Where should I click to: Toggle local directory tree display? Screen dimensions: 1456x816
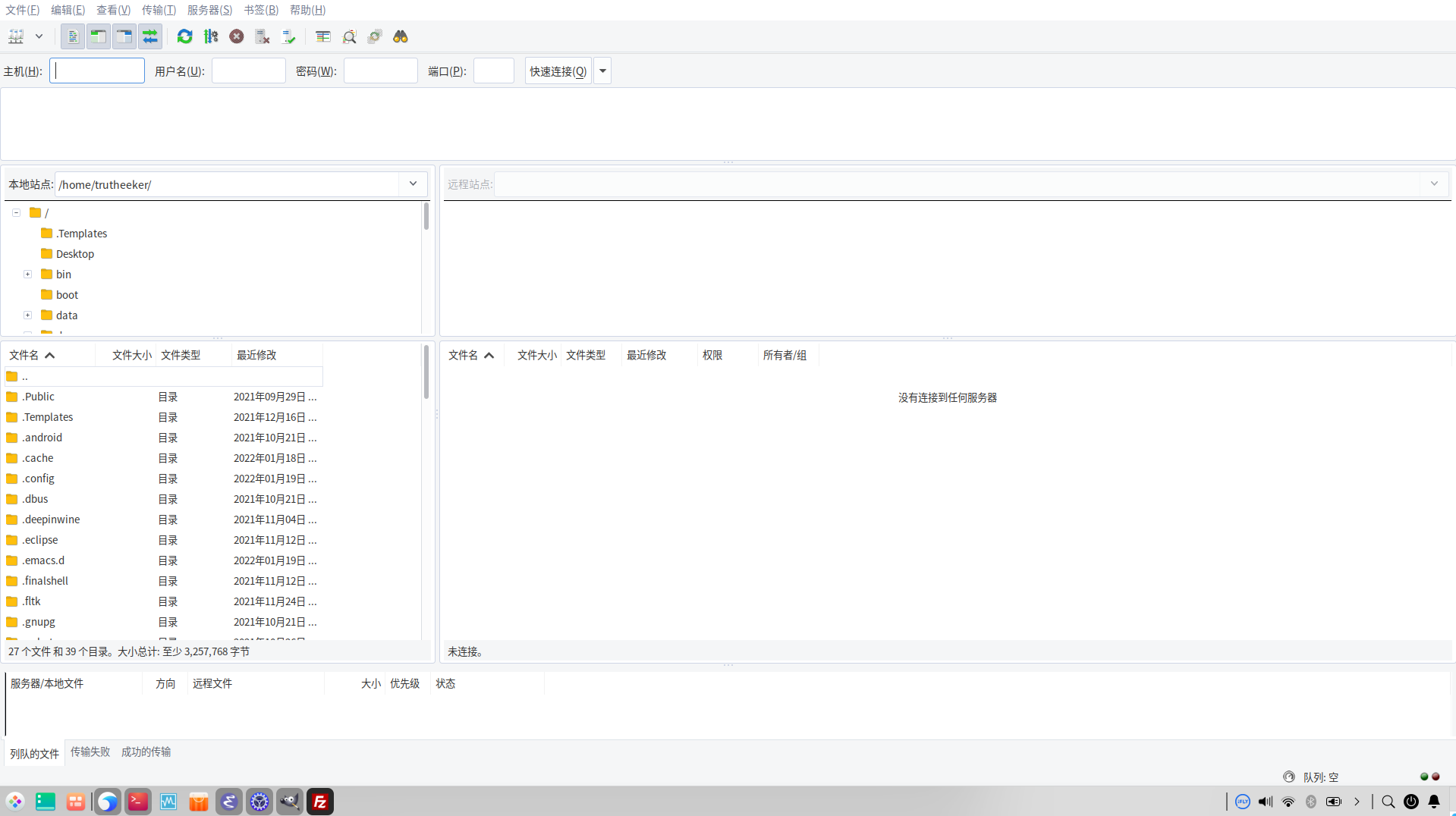99,36
